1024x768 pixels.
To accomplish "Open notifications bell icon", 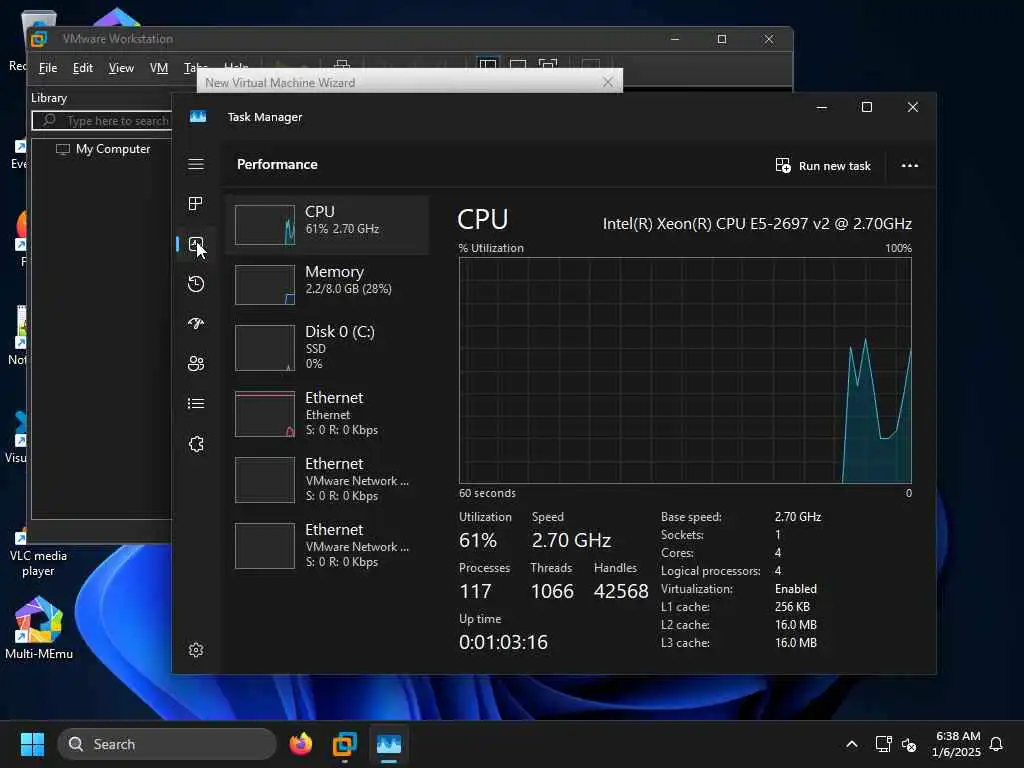I will pyautogui.click(x=996, y=744).
